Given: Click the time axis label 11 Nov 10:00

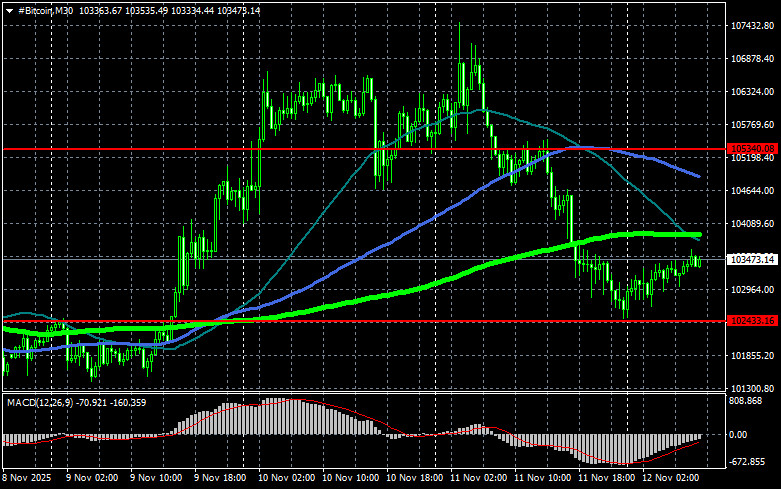Looking at the screenshot, I should coord(542,478).
